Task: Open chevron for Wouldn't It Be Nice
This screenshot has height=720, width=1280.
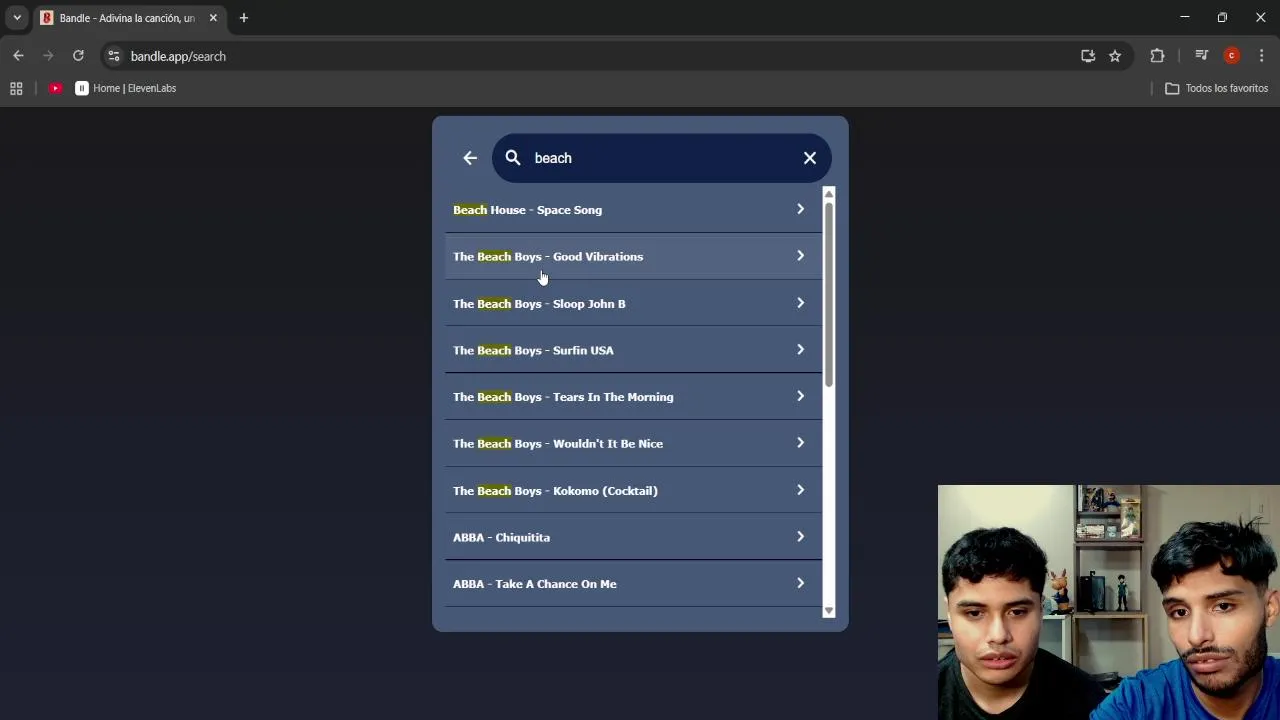Action: click(800, 443)
